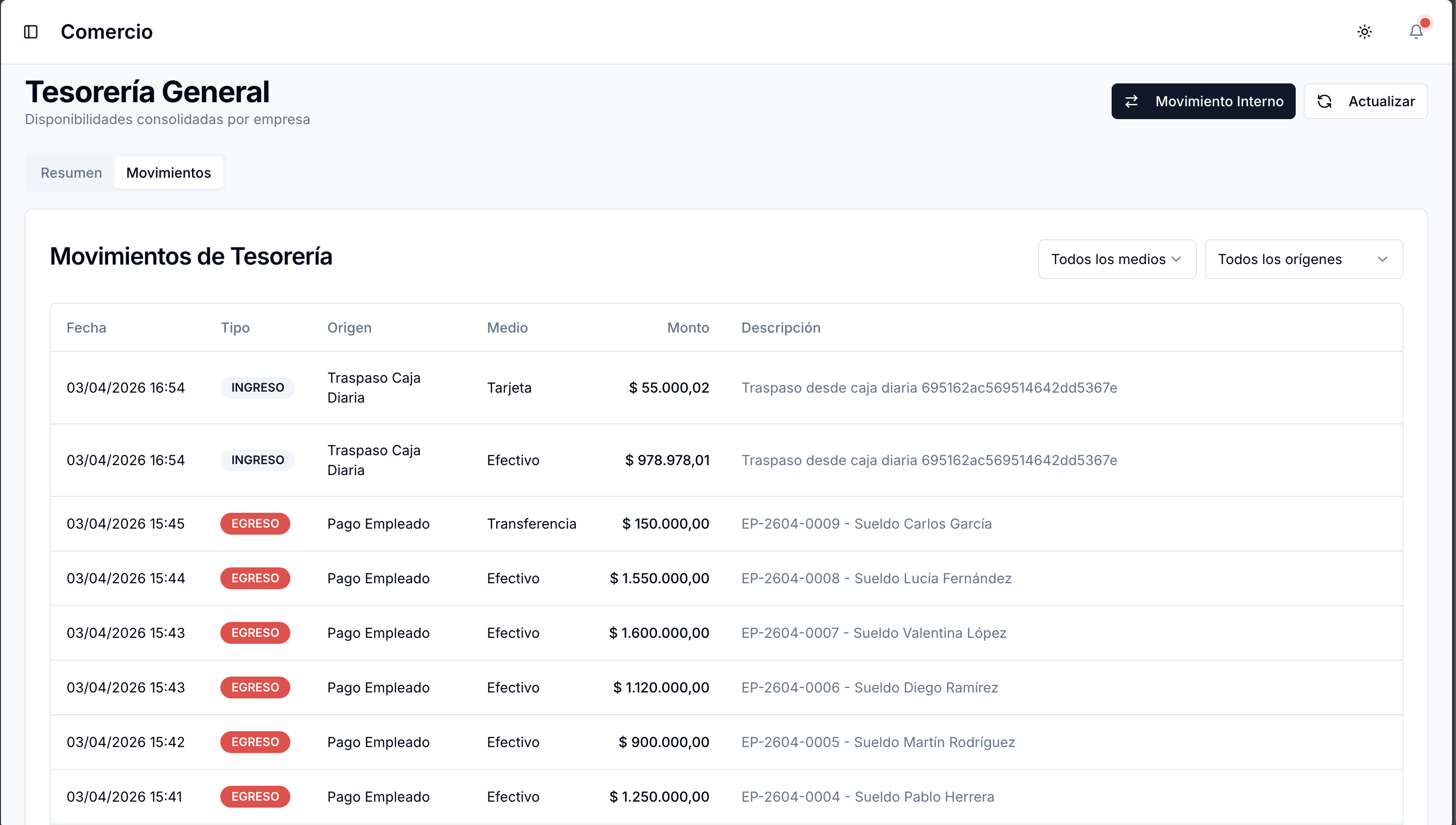Click the swap arrows icon in Movimiento Interno
Image resolution: width=1456 pixels, height=825 pixels.
(1131, 101)
